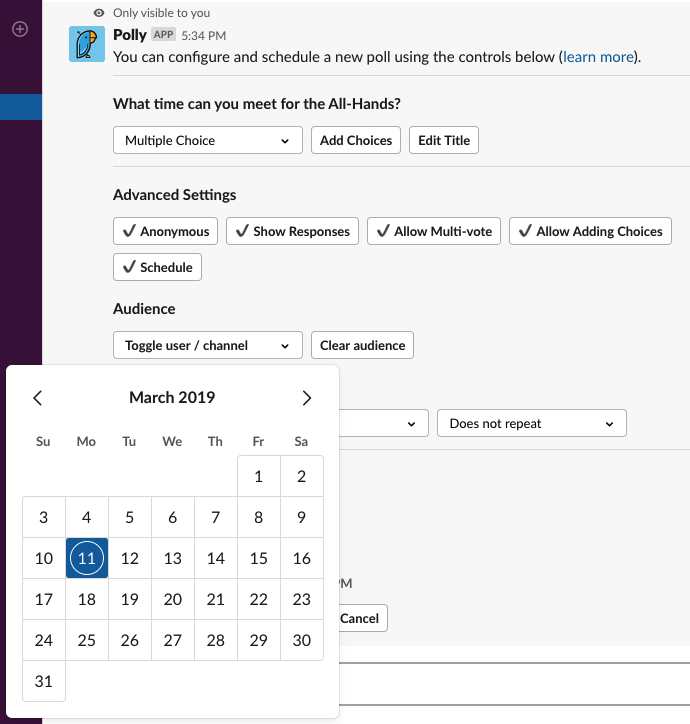
Task: Toggle the Anonymous setting
Action: tap(166, 231)
